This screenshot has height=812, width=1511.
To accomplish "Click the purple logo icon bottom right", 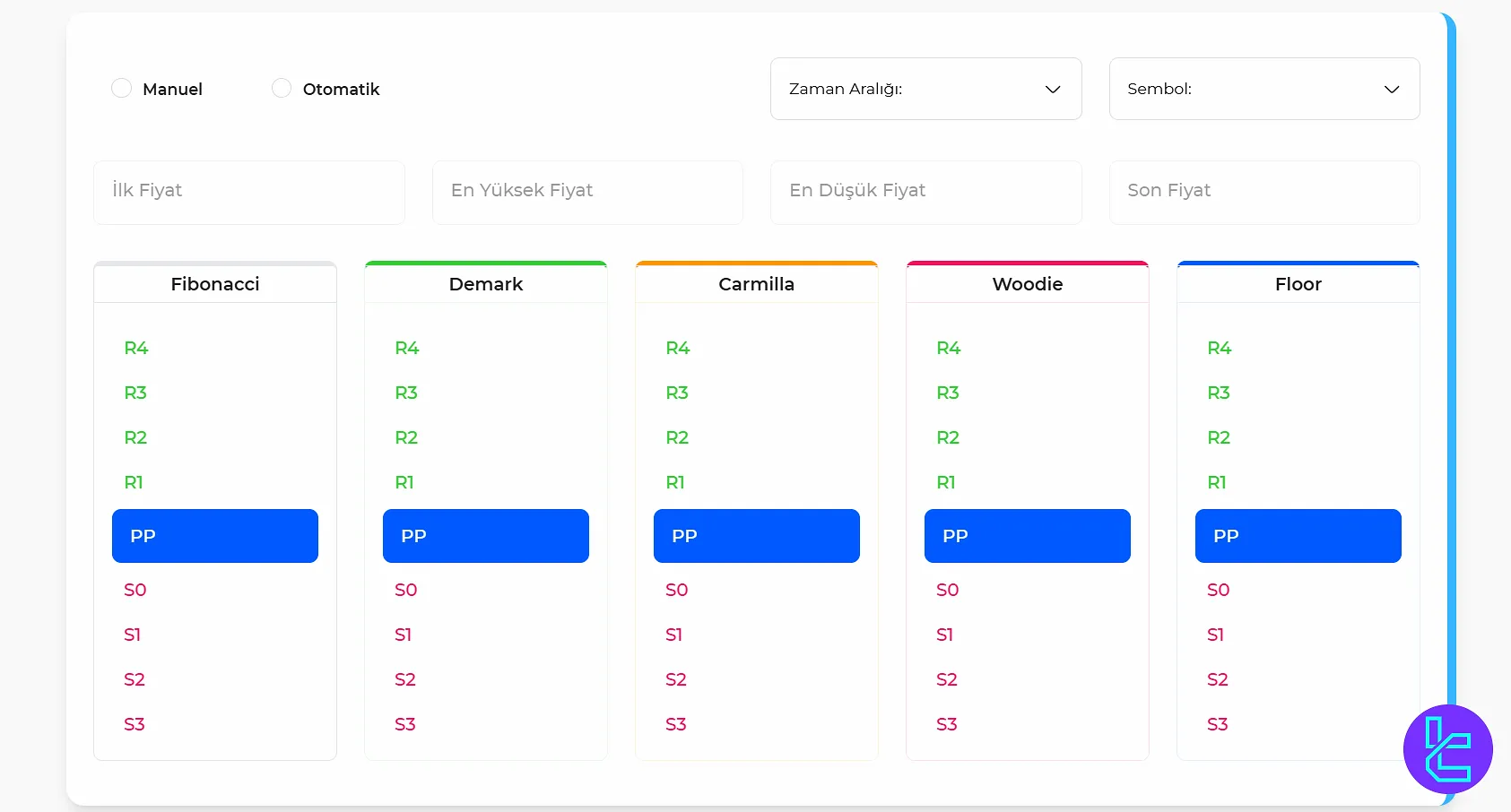I will (x=1446, y=749).
